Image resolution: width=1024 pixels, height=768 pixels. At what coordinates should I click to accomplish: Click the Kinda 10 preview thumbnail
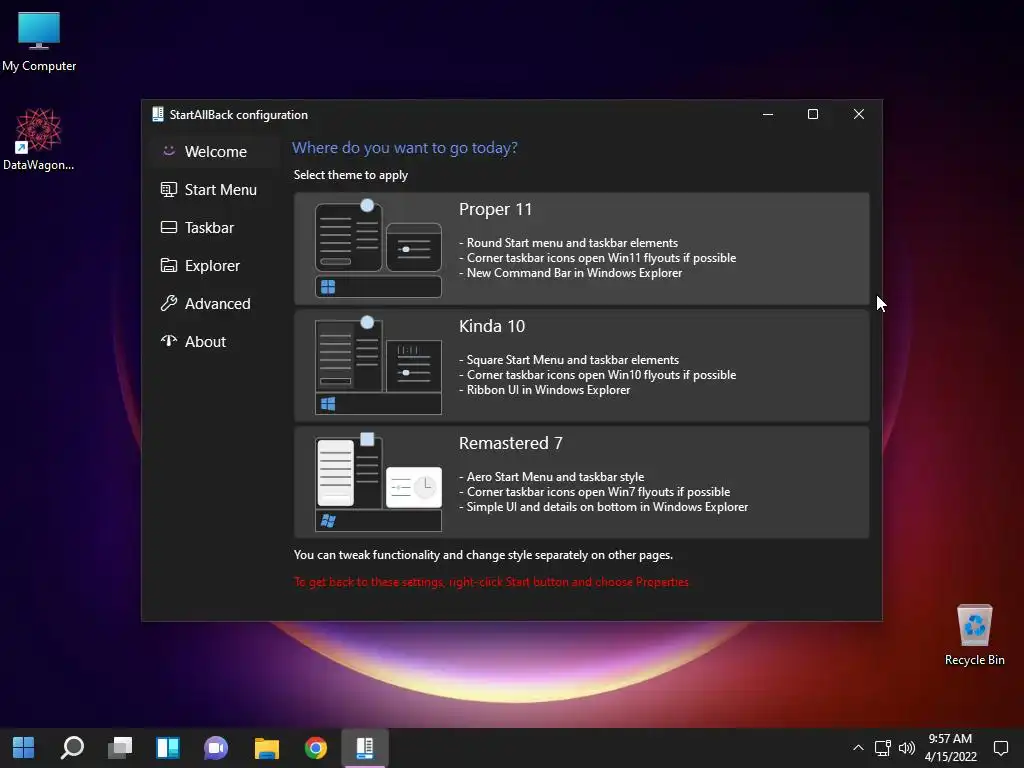coord(378,366)
